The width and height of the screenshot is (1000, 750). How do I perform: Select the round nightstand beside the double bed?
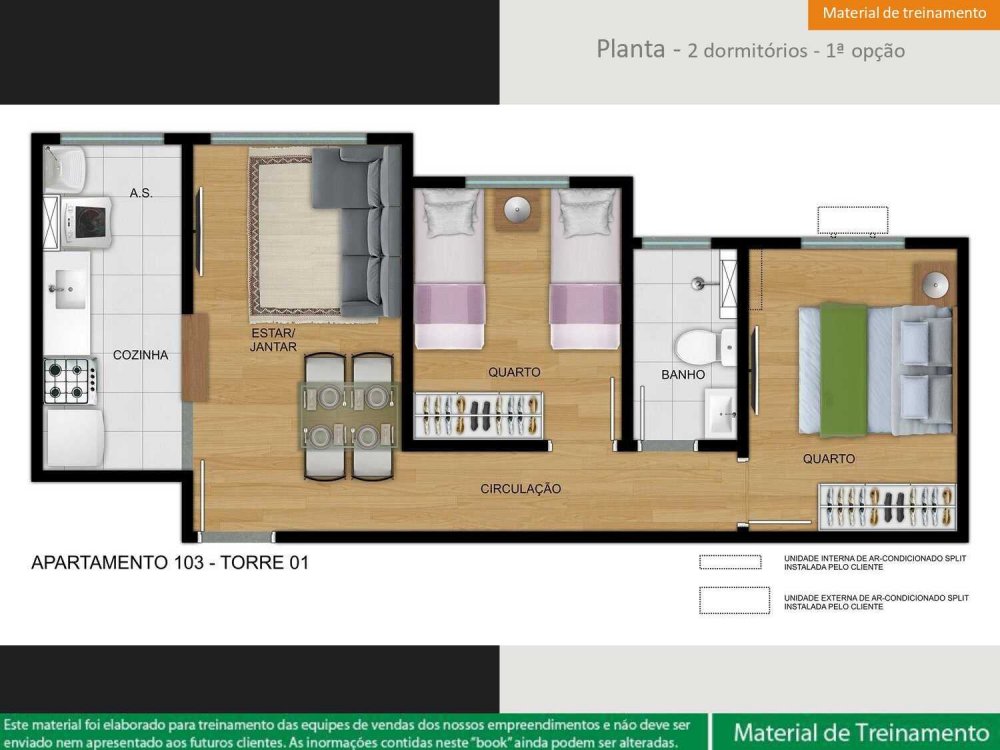coord(936,280)
